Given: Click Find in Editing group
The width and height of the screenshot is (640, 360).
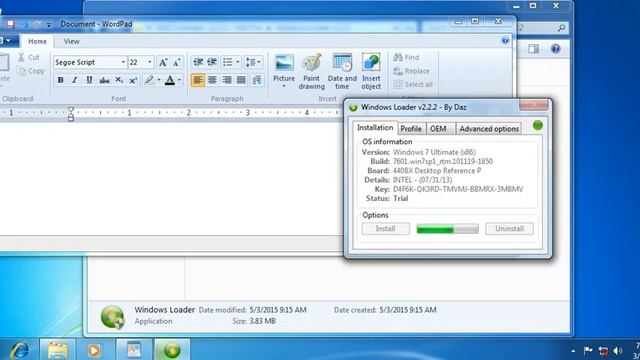Looking at the screenshot, I should point(407,58).
